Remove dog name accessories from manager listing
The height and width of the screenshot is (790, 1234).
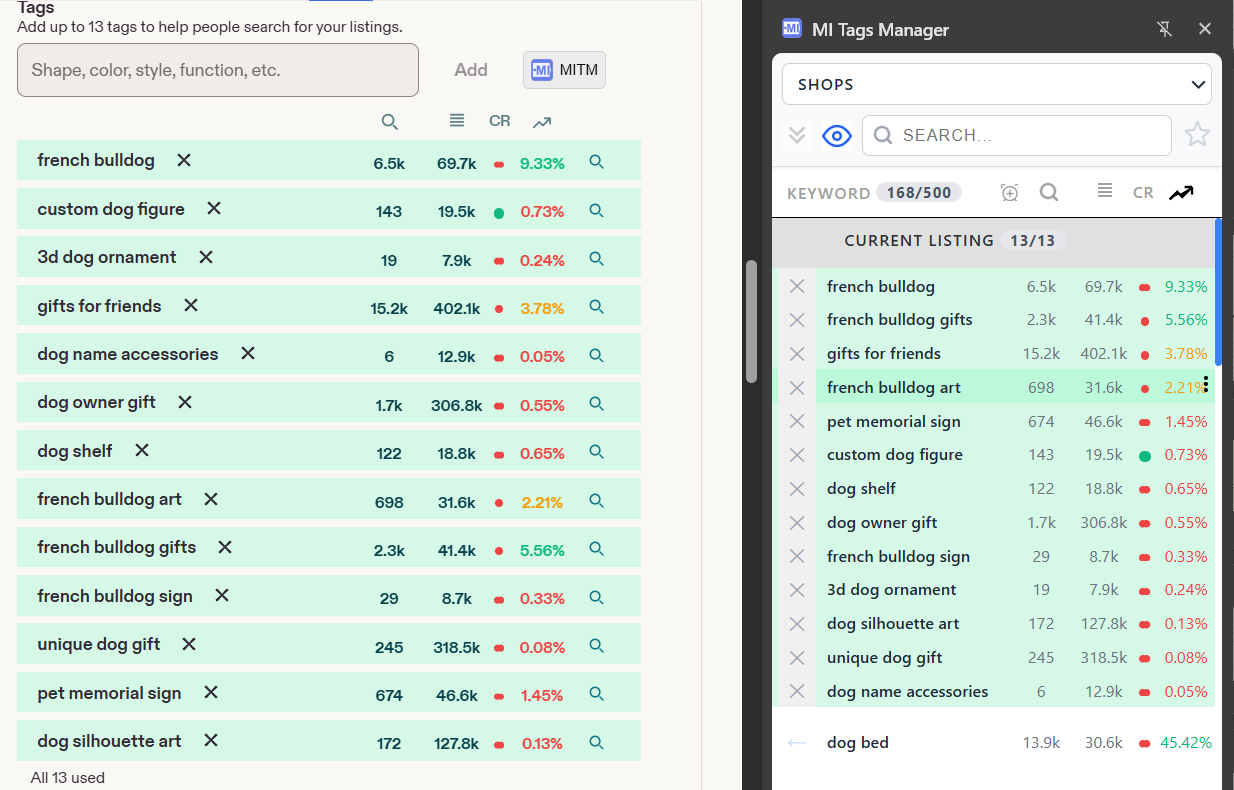click(797, 691)
